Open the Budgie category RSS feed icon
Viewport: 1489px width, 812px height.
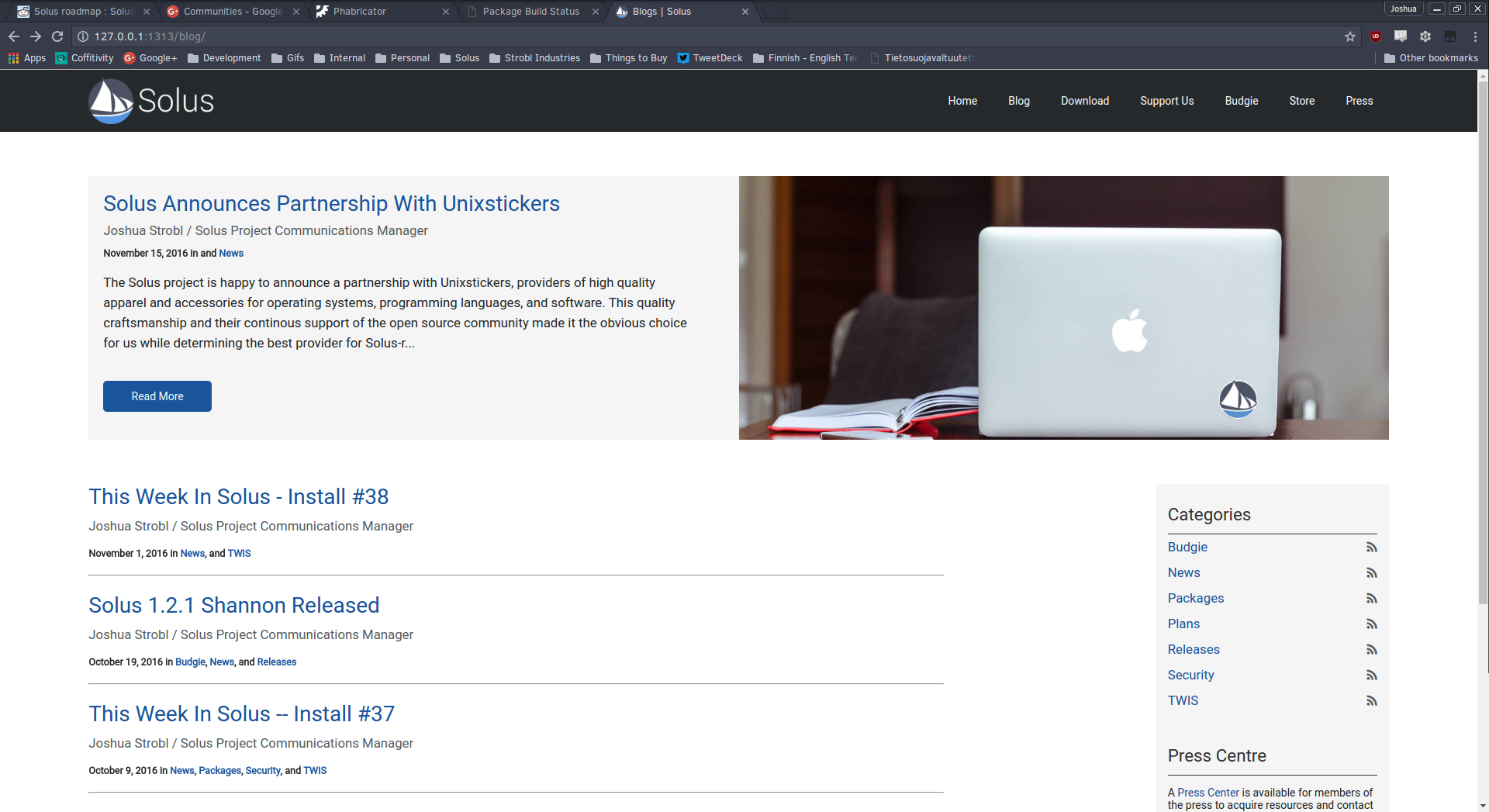[1371, 548]
